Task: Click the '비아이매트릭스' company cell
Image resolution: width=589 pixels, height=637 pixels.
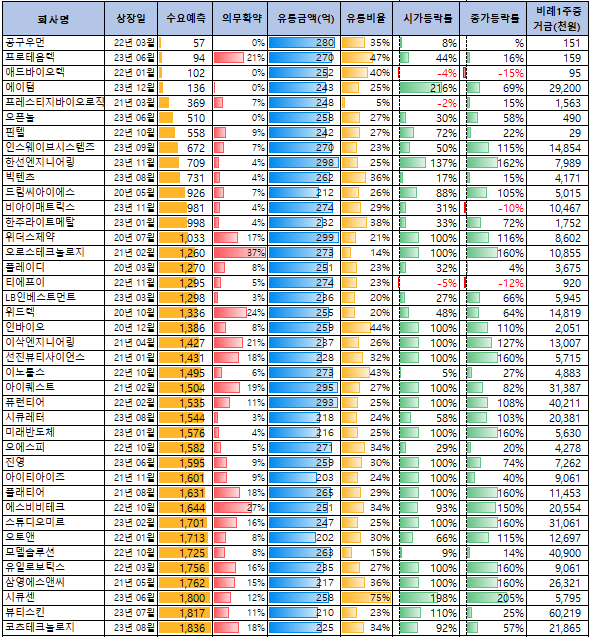Action: click(53, 208)
